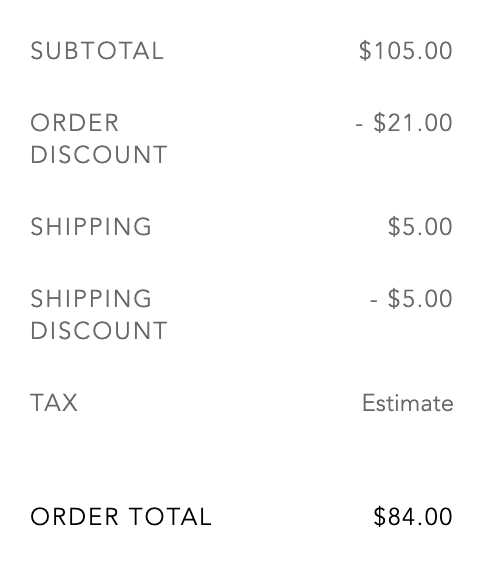Click the dollar sign in $105.00
The width and height of the screenshot is (478, 588).
[x=365, y=51]
